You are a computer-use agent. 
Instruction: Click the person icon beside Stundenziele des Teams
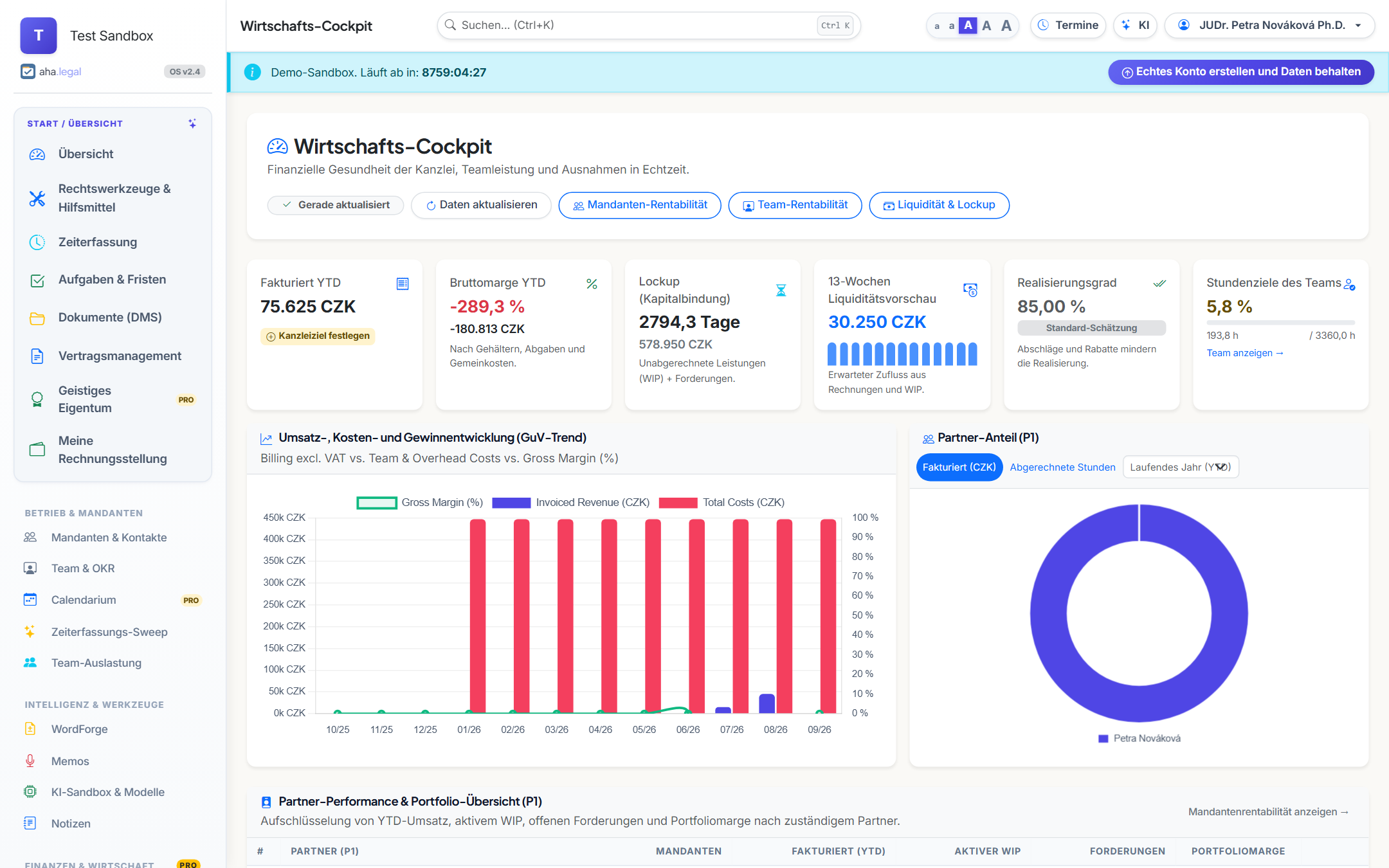coord(1349,284)
